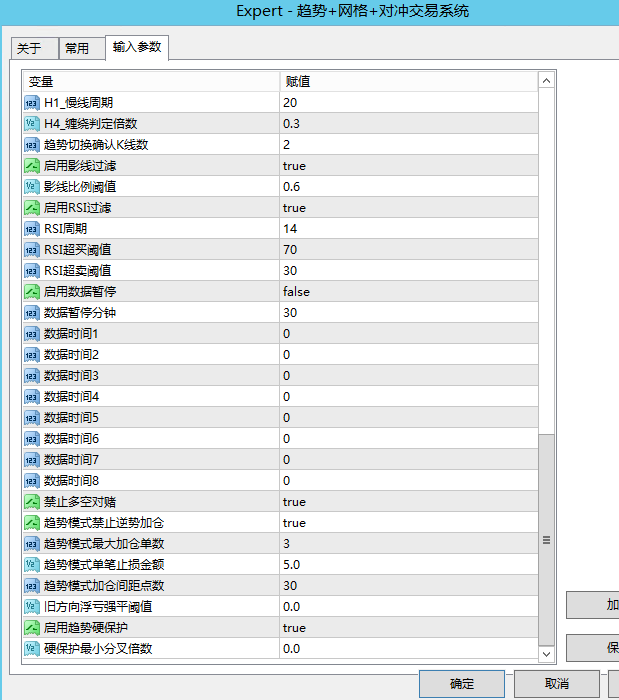This screenshot has width=619, height=700.
Task: Switch to the 关于 tab
Action: click(35, 48)
